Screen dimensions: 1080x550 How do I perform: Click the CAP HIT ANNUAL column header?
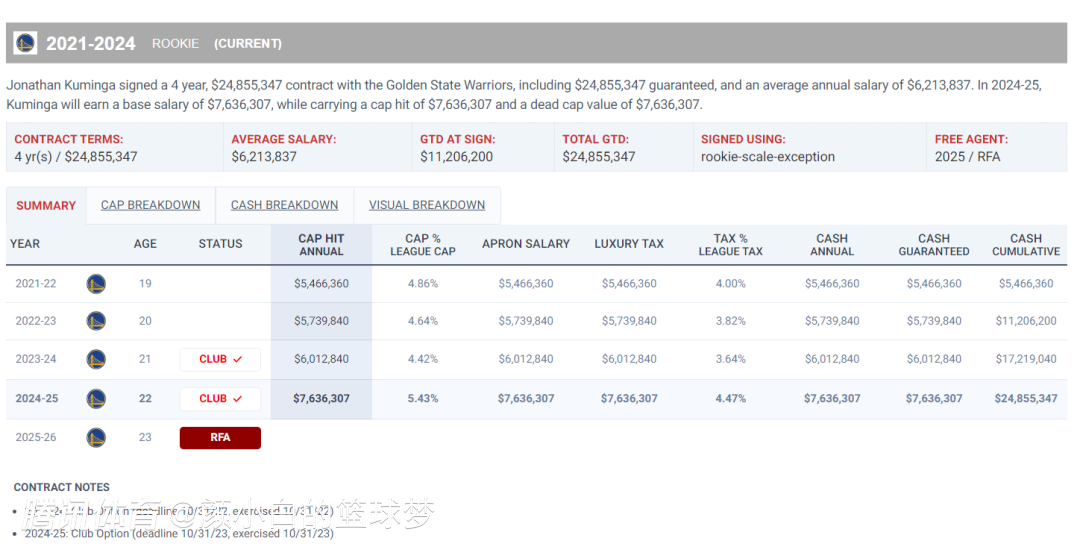pos(321,245)
